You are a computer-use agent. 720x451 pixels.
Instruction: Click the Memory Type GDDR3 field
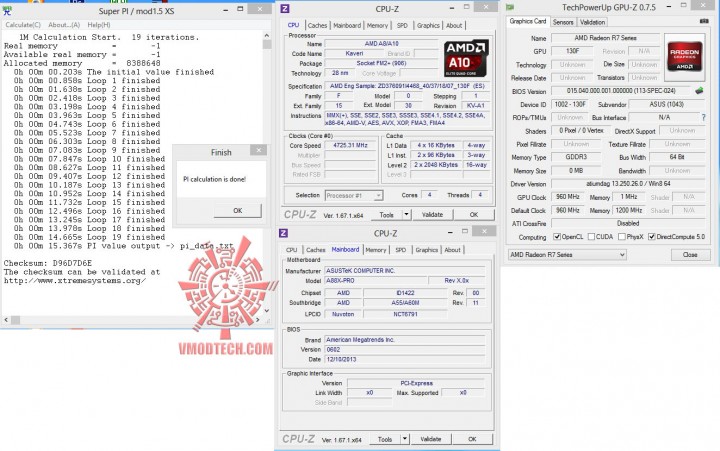pyautogui.click(x=576, y=157)
